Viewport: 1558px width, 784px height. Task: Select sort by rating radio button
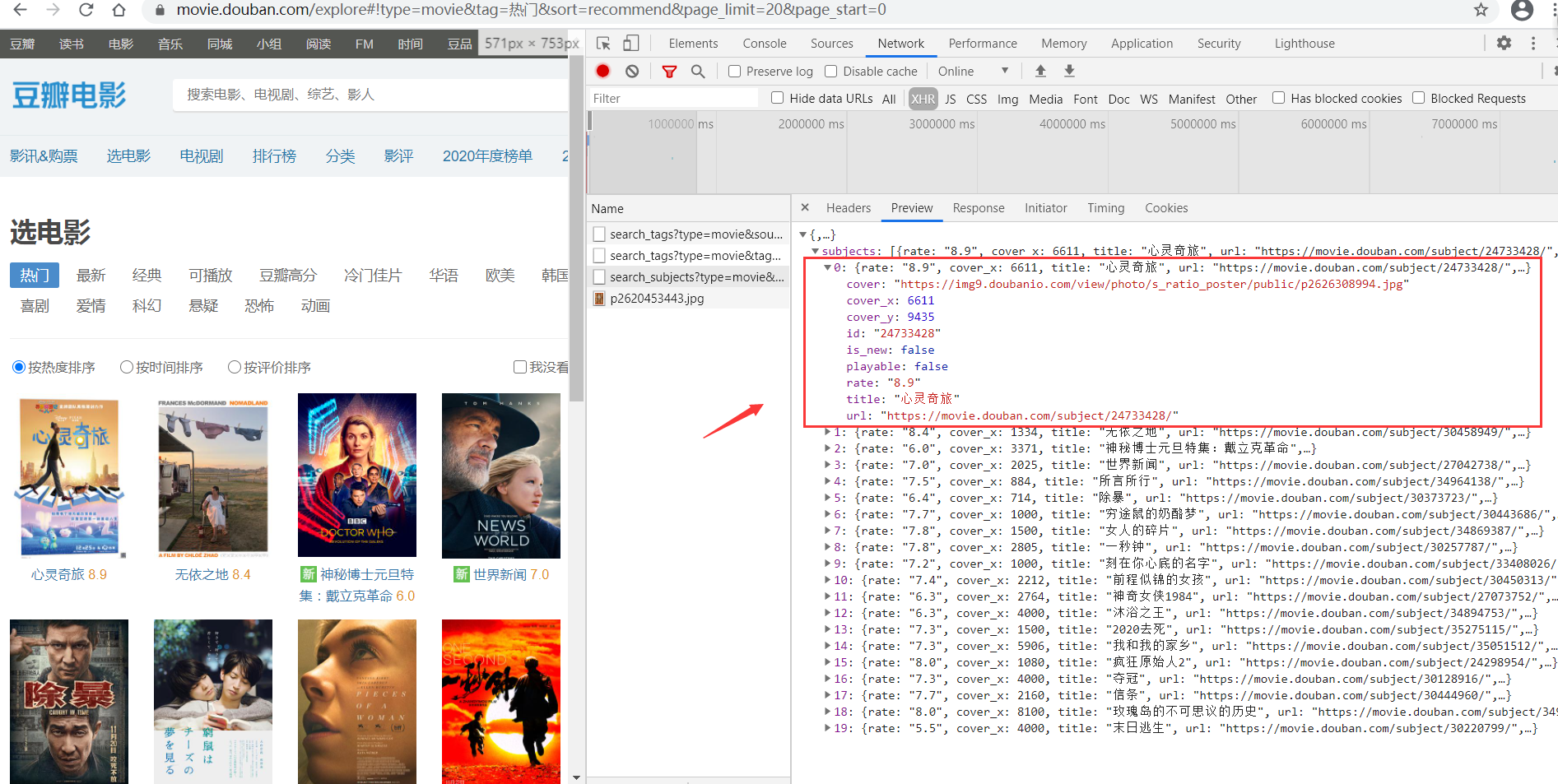click(235, 367)
